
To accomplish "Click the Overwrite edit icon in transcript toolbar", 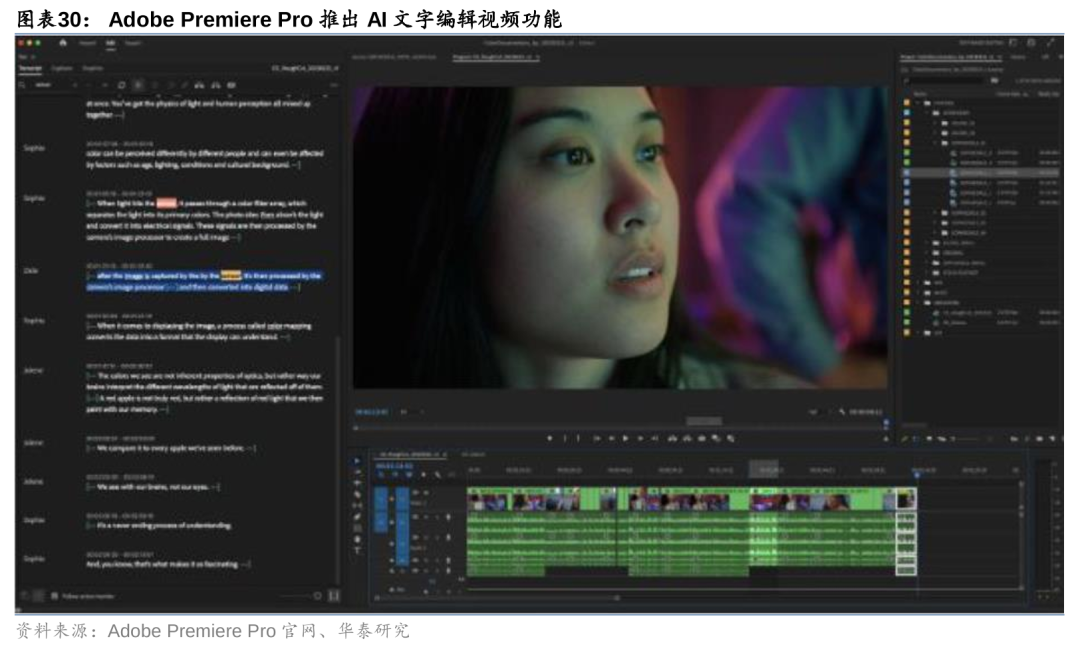I will click(x=216, y=85).
